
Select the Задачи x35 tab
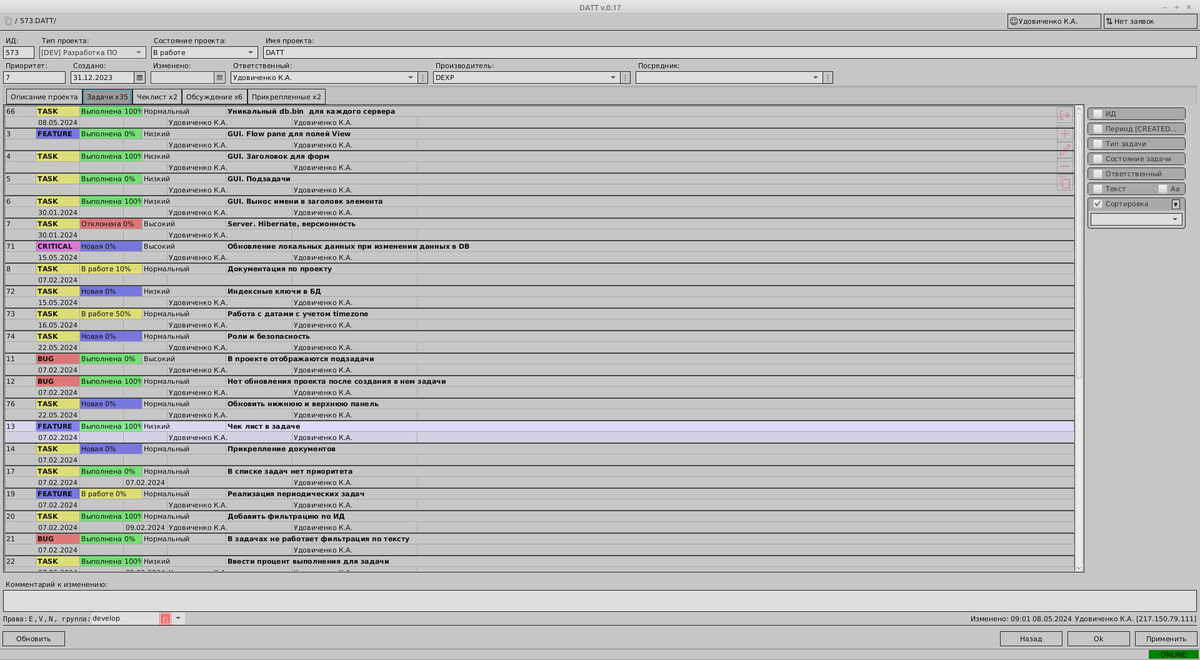107,97
